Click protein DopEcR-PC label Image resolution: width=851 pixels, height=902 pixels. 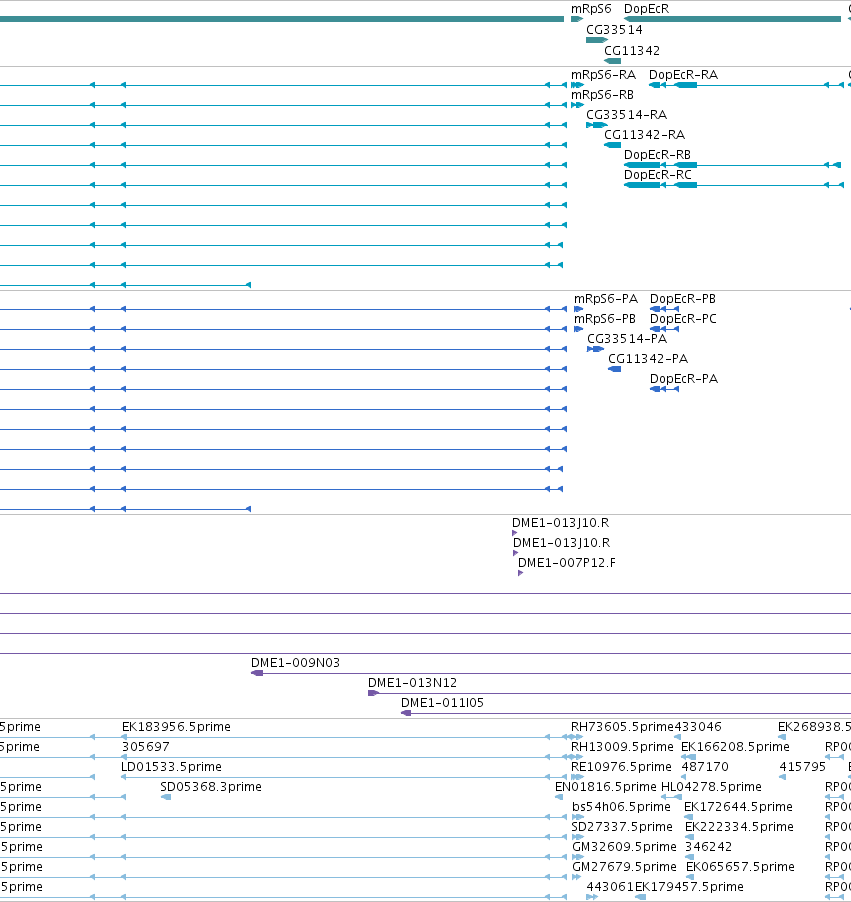pos(683,319)
